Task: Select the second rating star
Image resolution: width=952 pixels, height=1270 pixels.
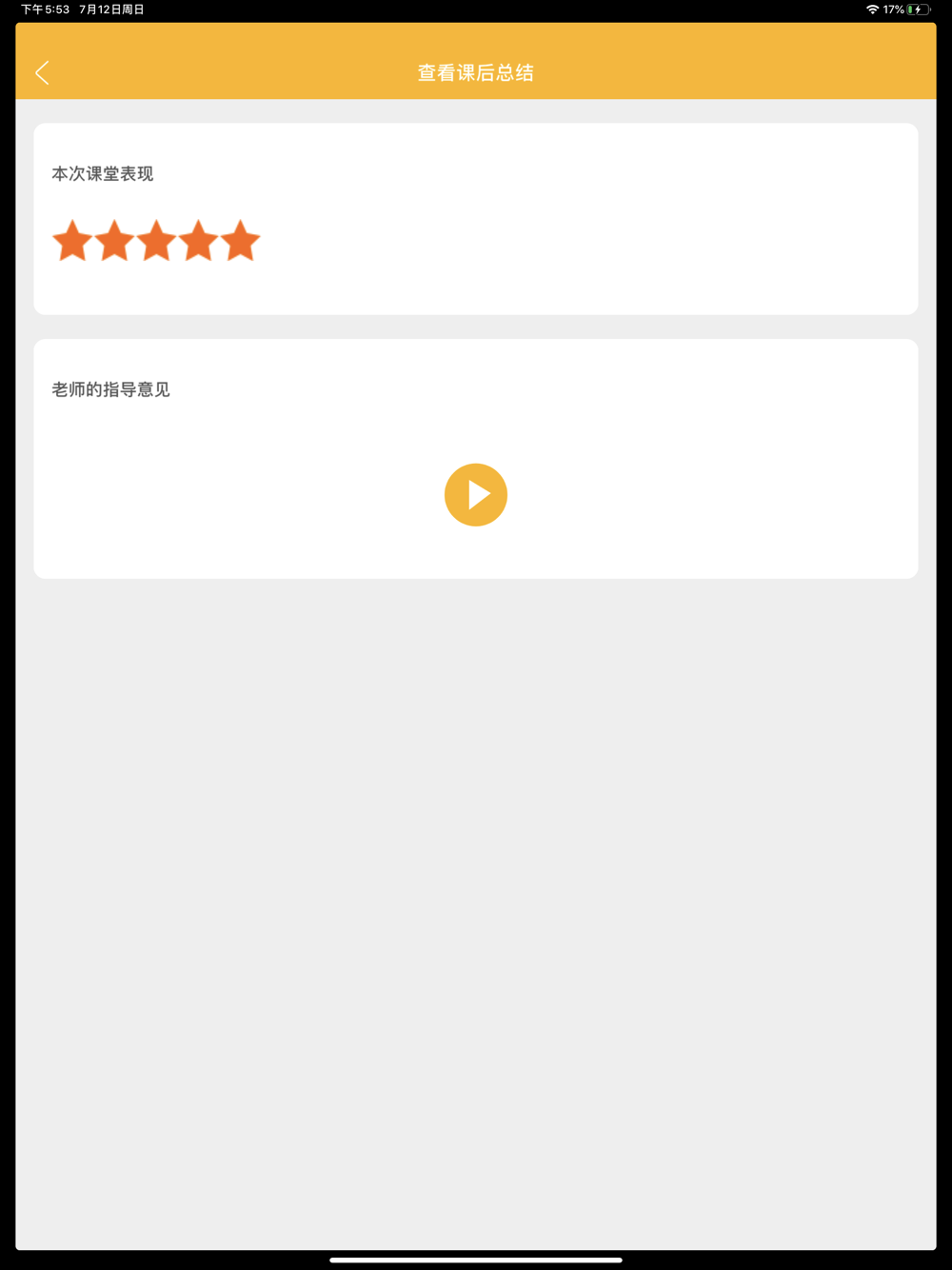Action: [x=114, y=241]
